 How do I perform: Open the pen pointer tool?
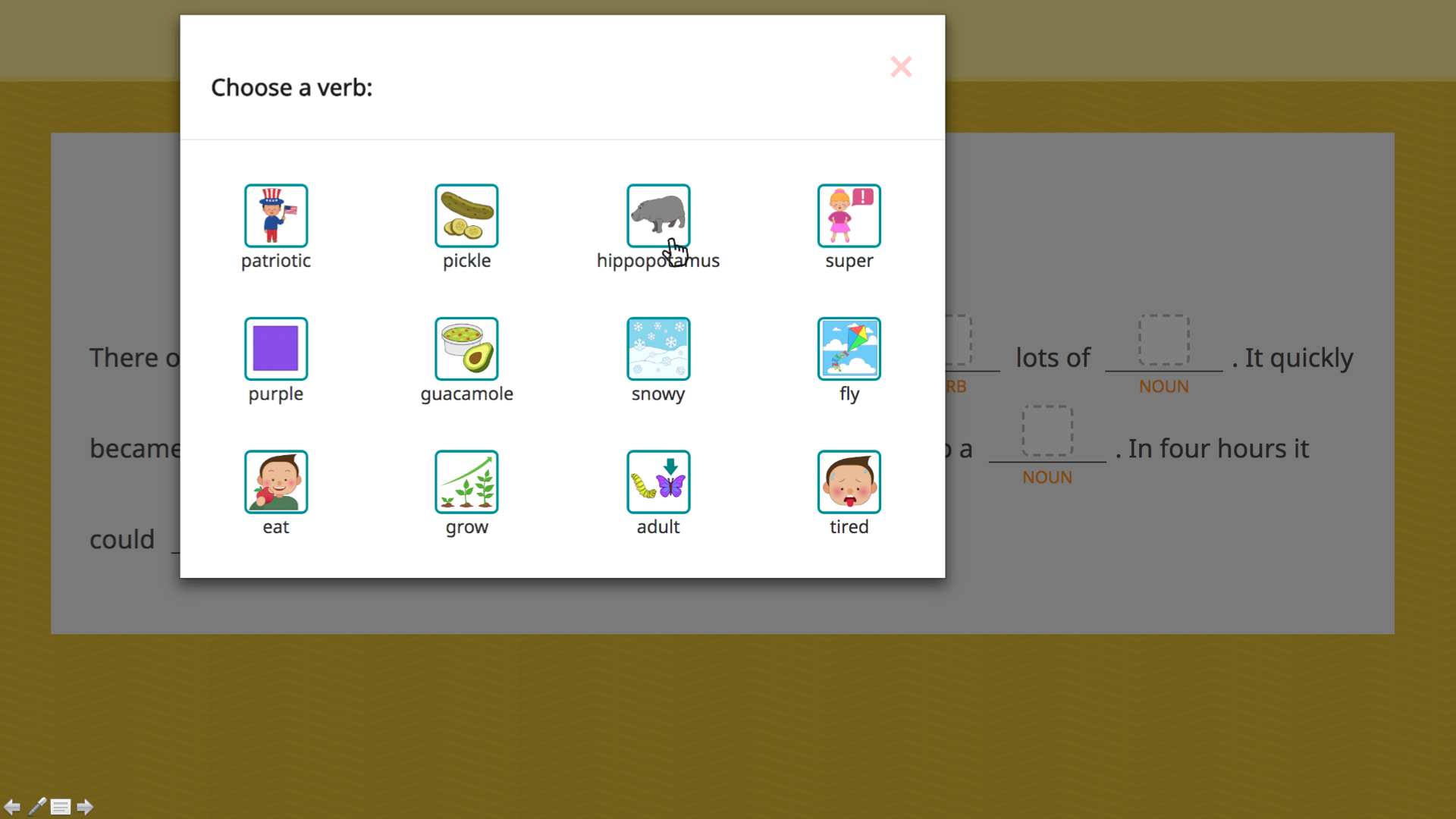coord(36,807)
